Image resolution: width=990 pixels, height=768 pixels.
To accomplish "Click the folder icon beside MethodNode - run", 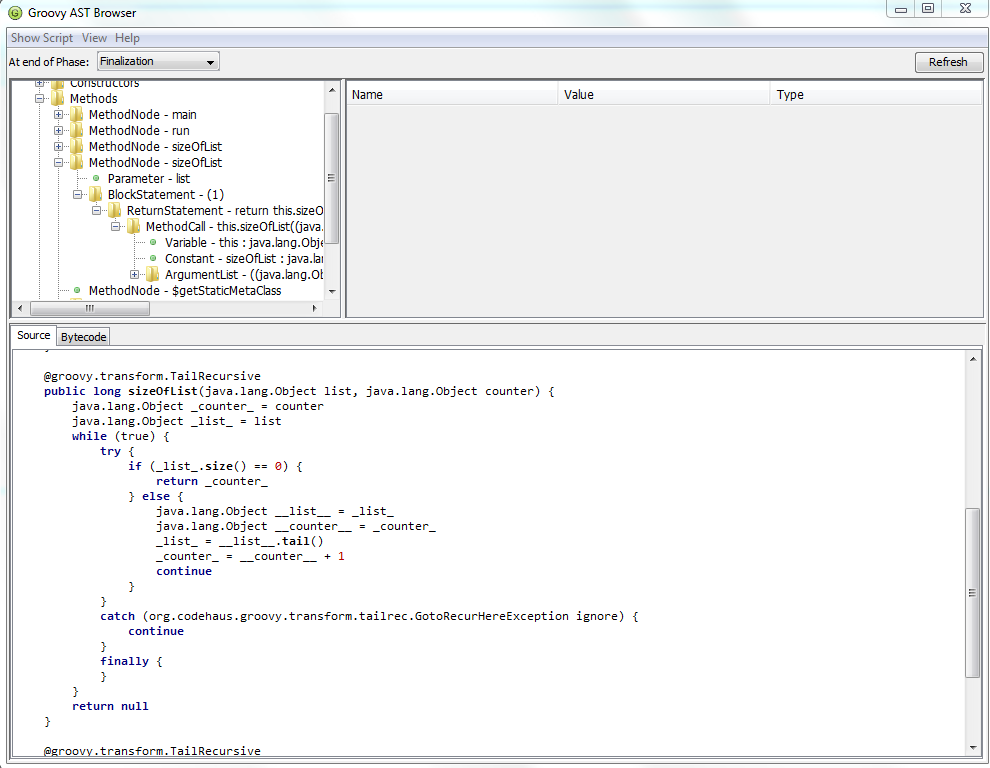I will pyautogui.click(x=77, y=131).
